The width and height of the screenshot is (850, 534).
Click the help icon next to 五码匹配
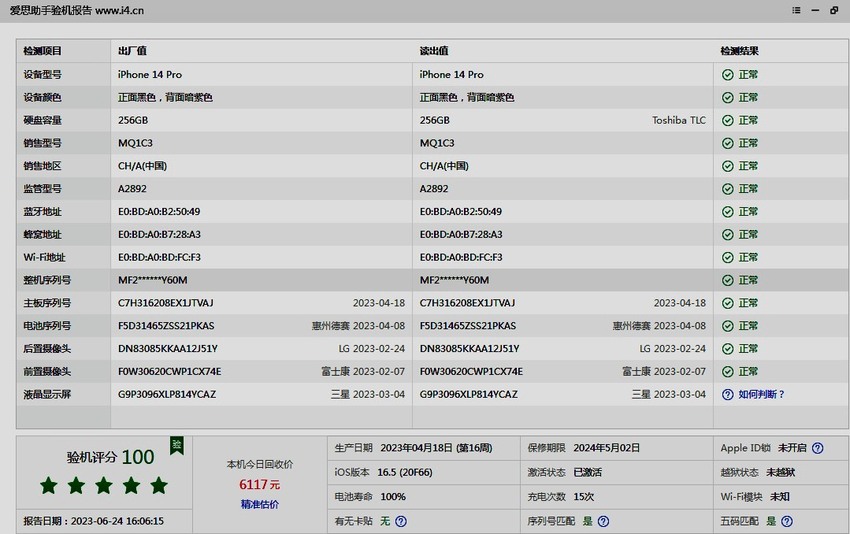(787, 522)
